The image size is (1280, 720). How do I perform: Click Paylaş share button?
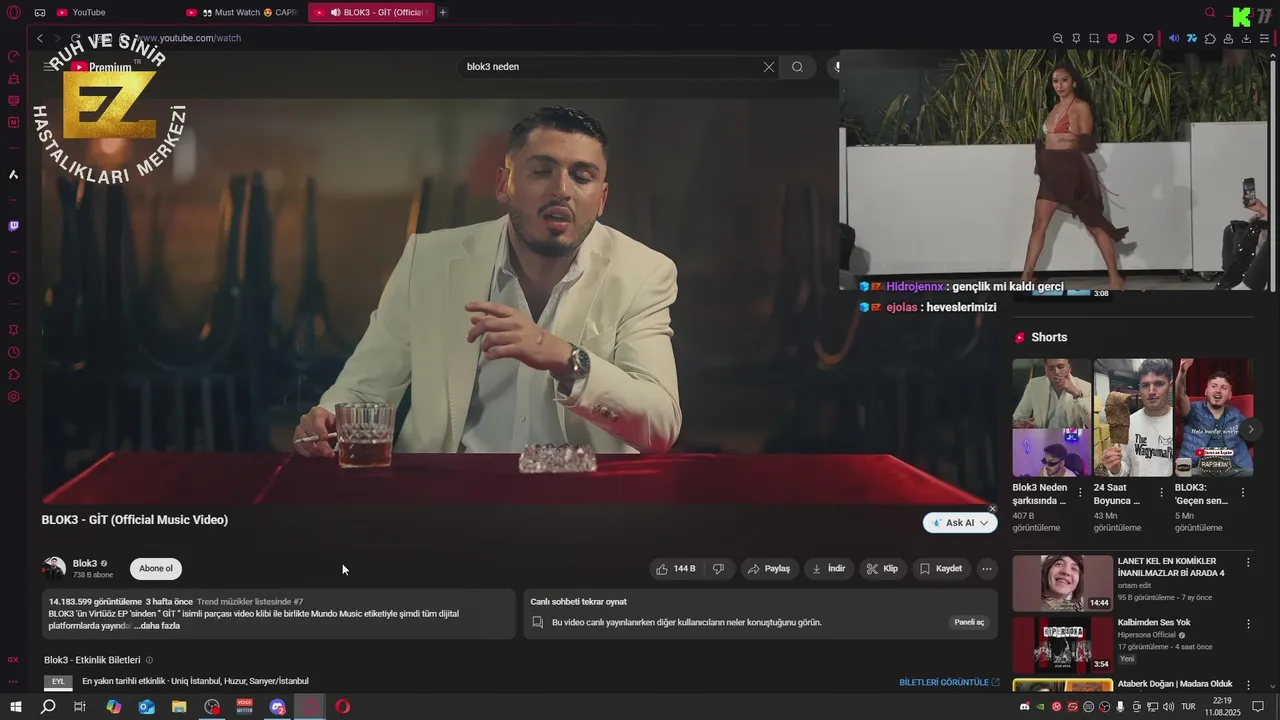[x=768, y=568]
